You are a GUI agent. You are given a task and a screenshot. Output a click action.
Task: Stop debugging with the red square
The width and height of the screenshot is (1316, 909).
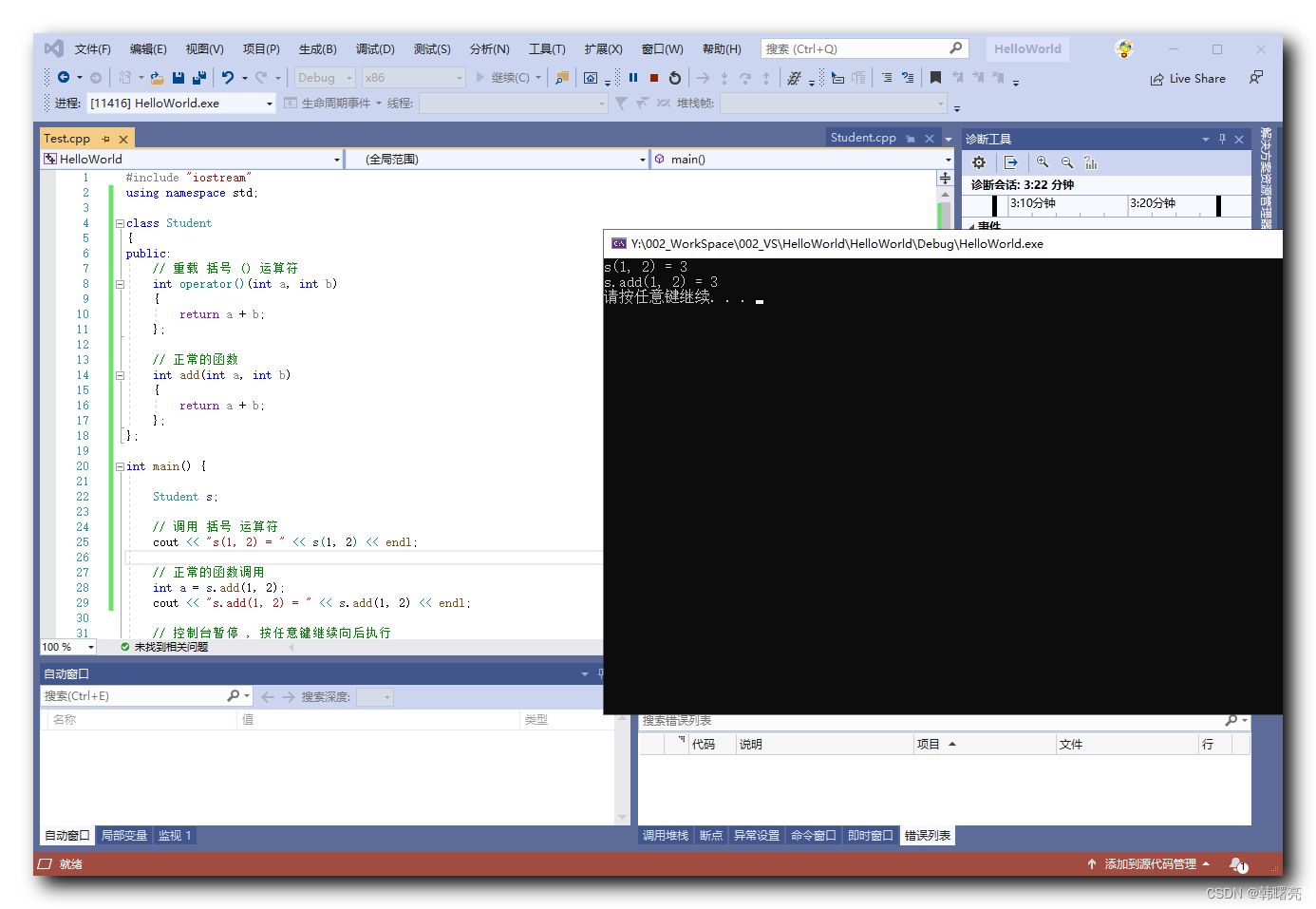point(654,78)
